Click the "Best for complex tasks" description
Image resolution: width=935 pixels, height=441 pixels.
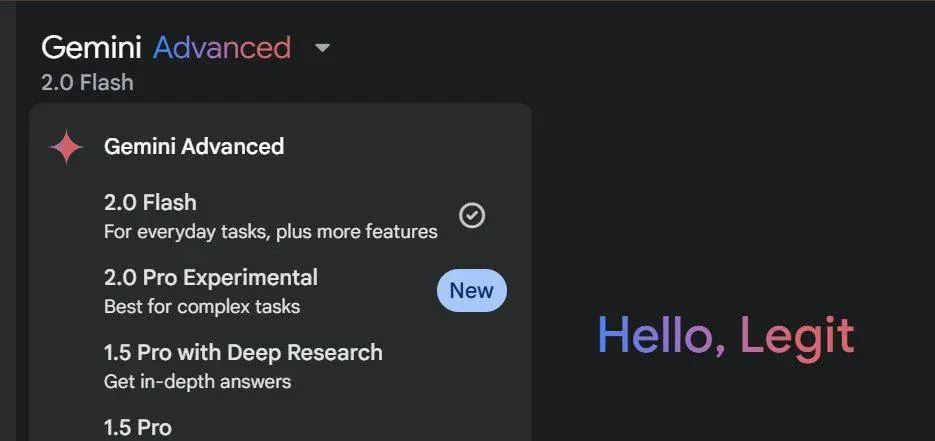tap(202, 306)
